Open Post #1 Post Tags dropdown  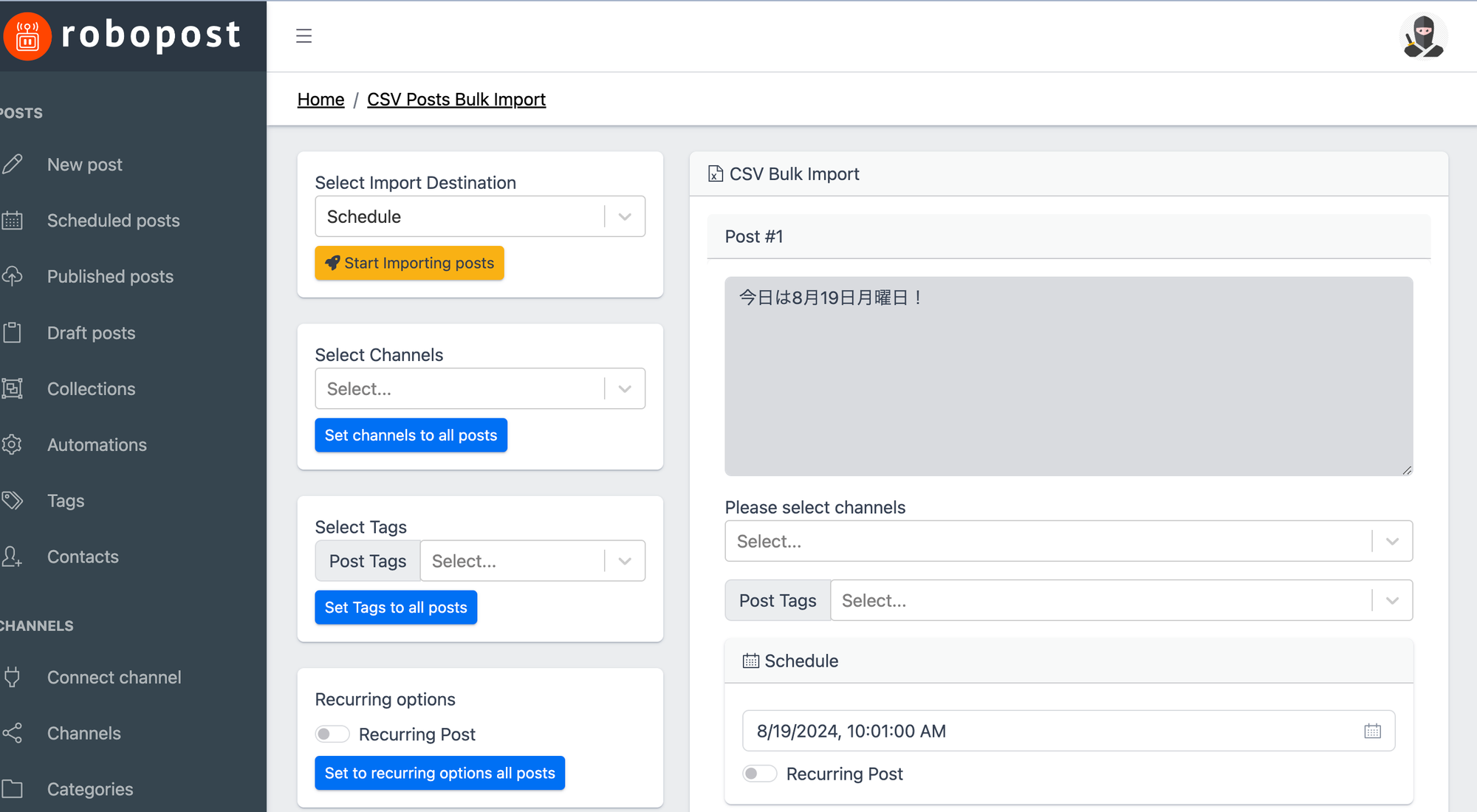click(1121, 600)
